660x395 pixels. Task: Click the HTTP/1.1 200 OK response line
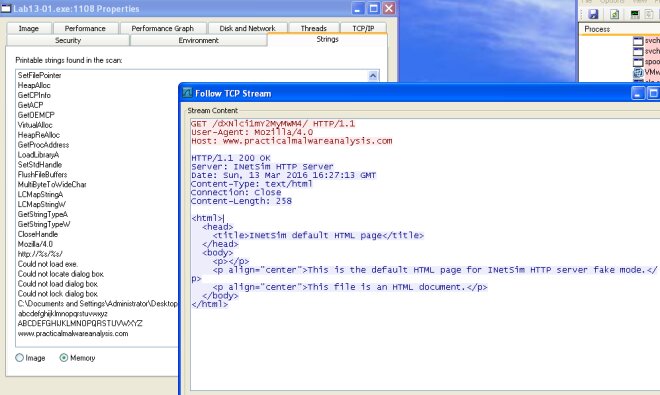(231, 158)
